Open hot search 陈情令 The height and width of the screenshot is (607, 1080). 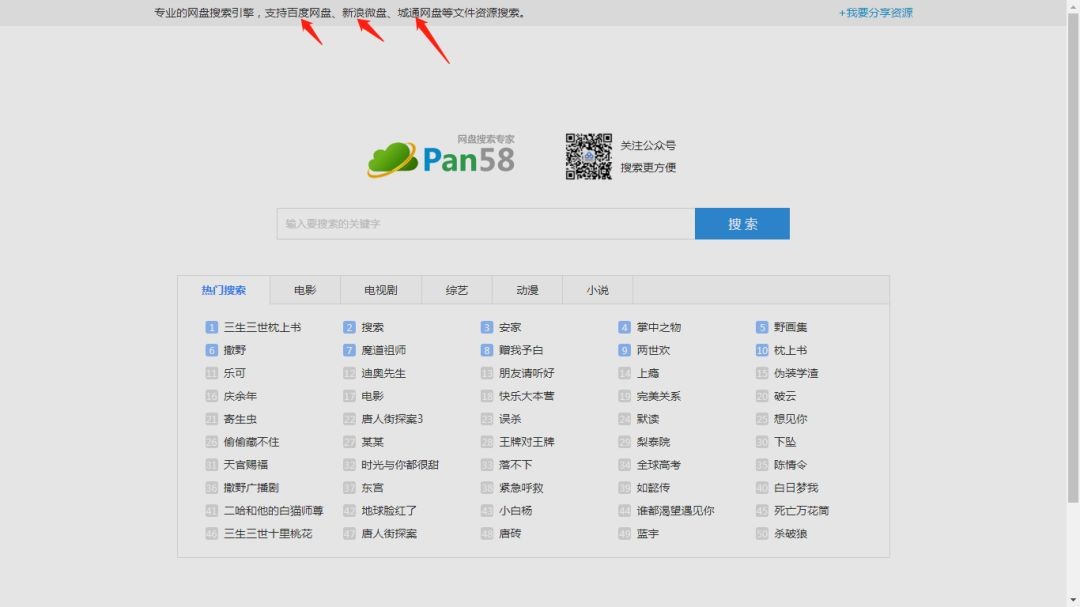click(790, 465)
